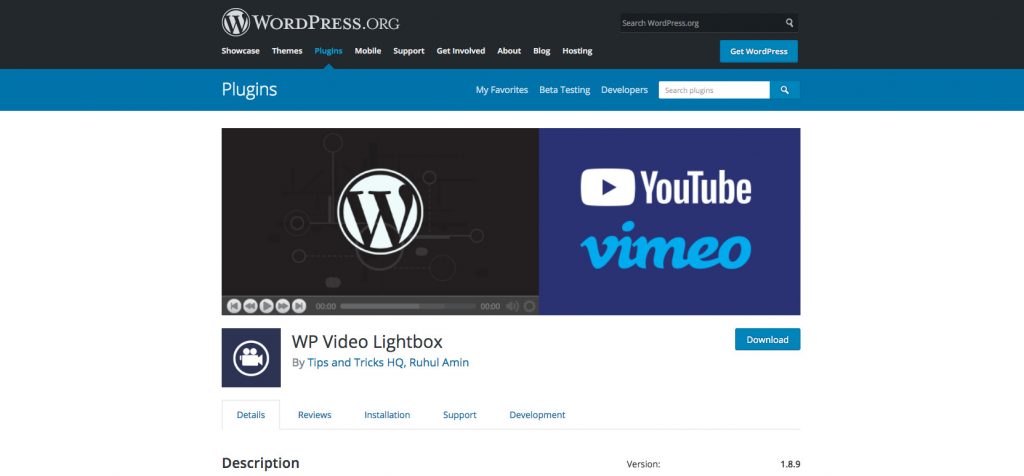Click the fast-forward control in banner player
This screenshot has width=1024, height=476.
(x=283, y=306)
